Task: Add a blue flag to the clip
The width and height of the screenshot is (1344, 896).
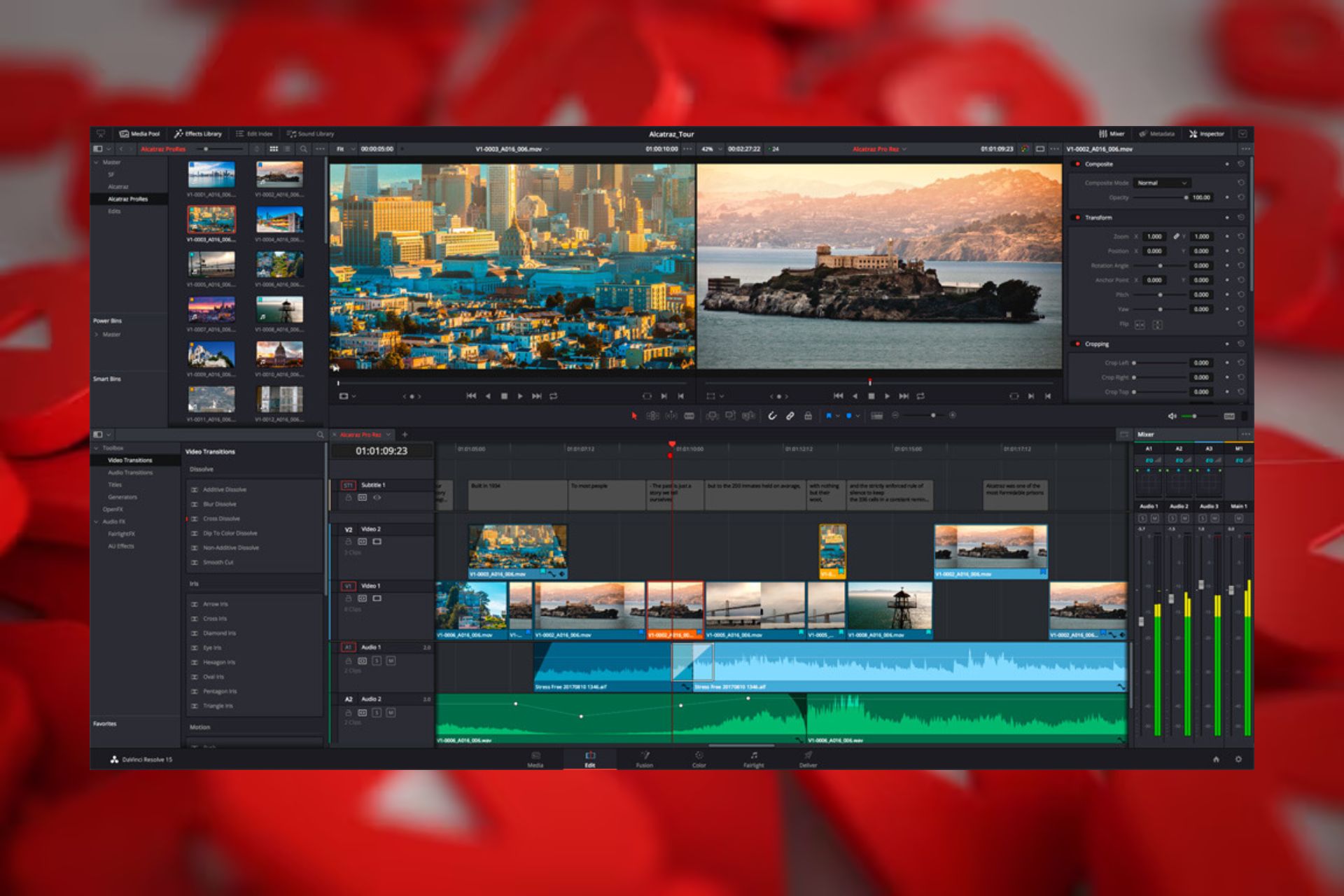Action: click(x=829, y=416)
